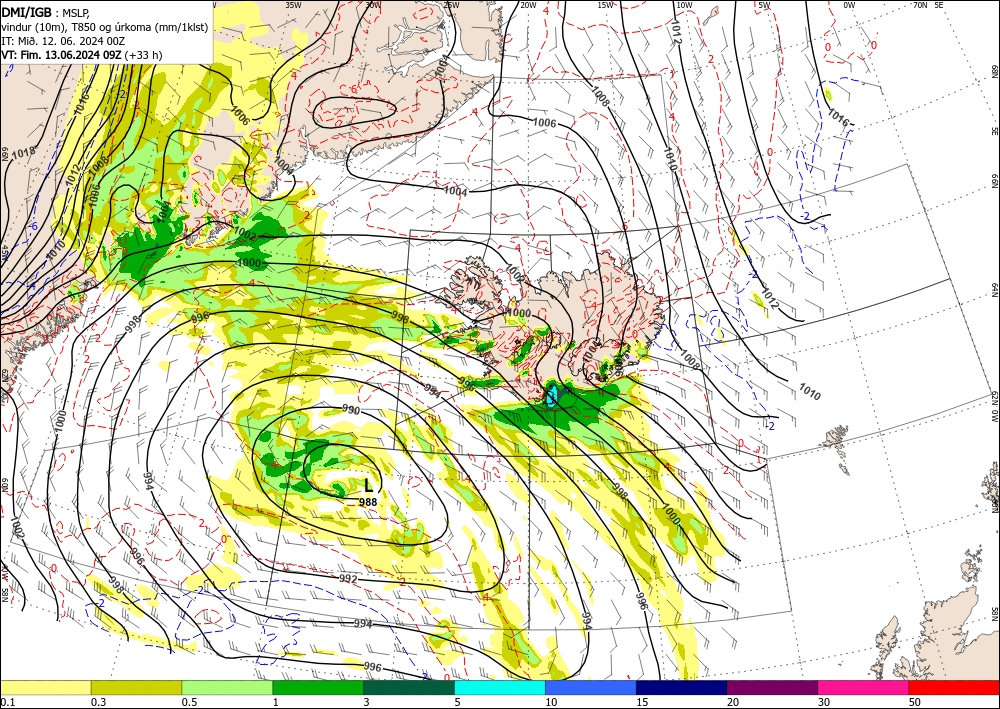Click the 'VT: Fim. 13.06.2024 09Z (+33 h)' line
1000x709 pixels.
(x=82, y=55)
